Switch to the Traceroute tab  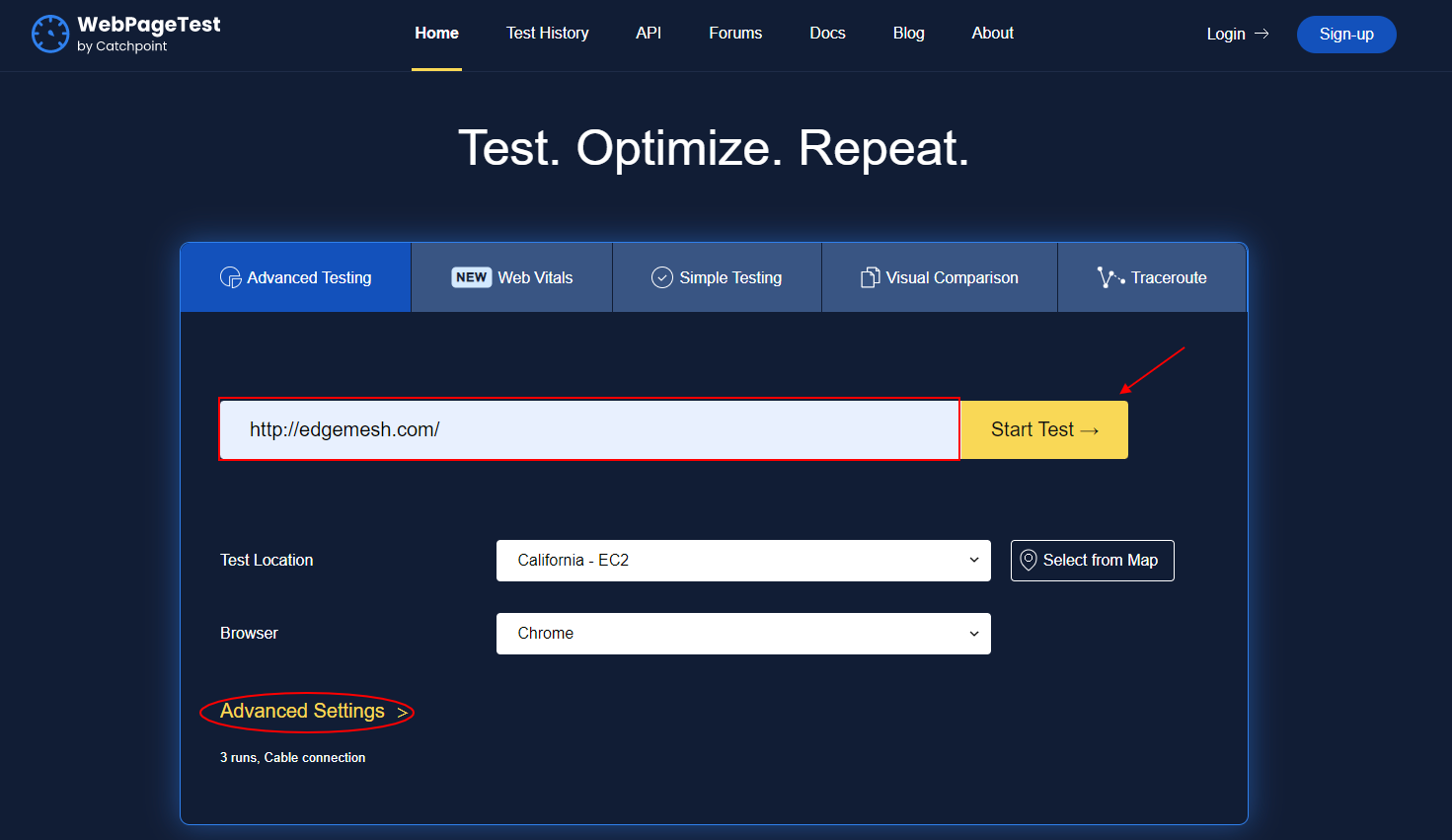1152,277
